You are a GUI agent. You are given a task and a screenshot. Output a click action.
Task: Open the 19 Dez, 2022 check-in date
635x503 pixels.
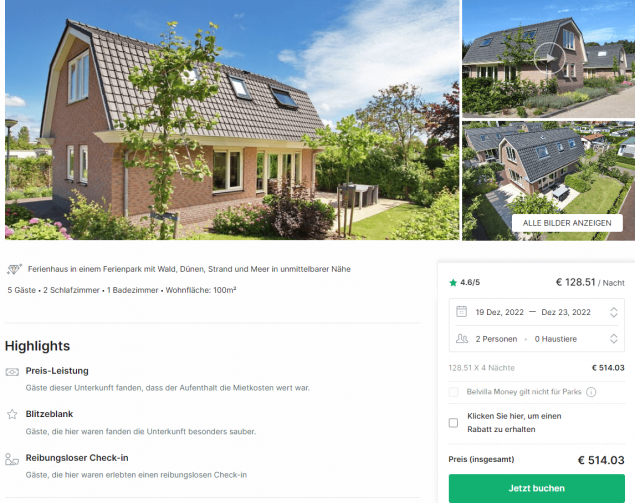pyautogui.click(x=499, y=312)
